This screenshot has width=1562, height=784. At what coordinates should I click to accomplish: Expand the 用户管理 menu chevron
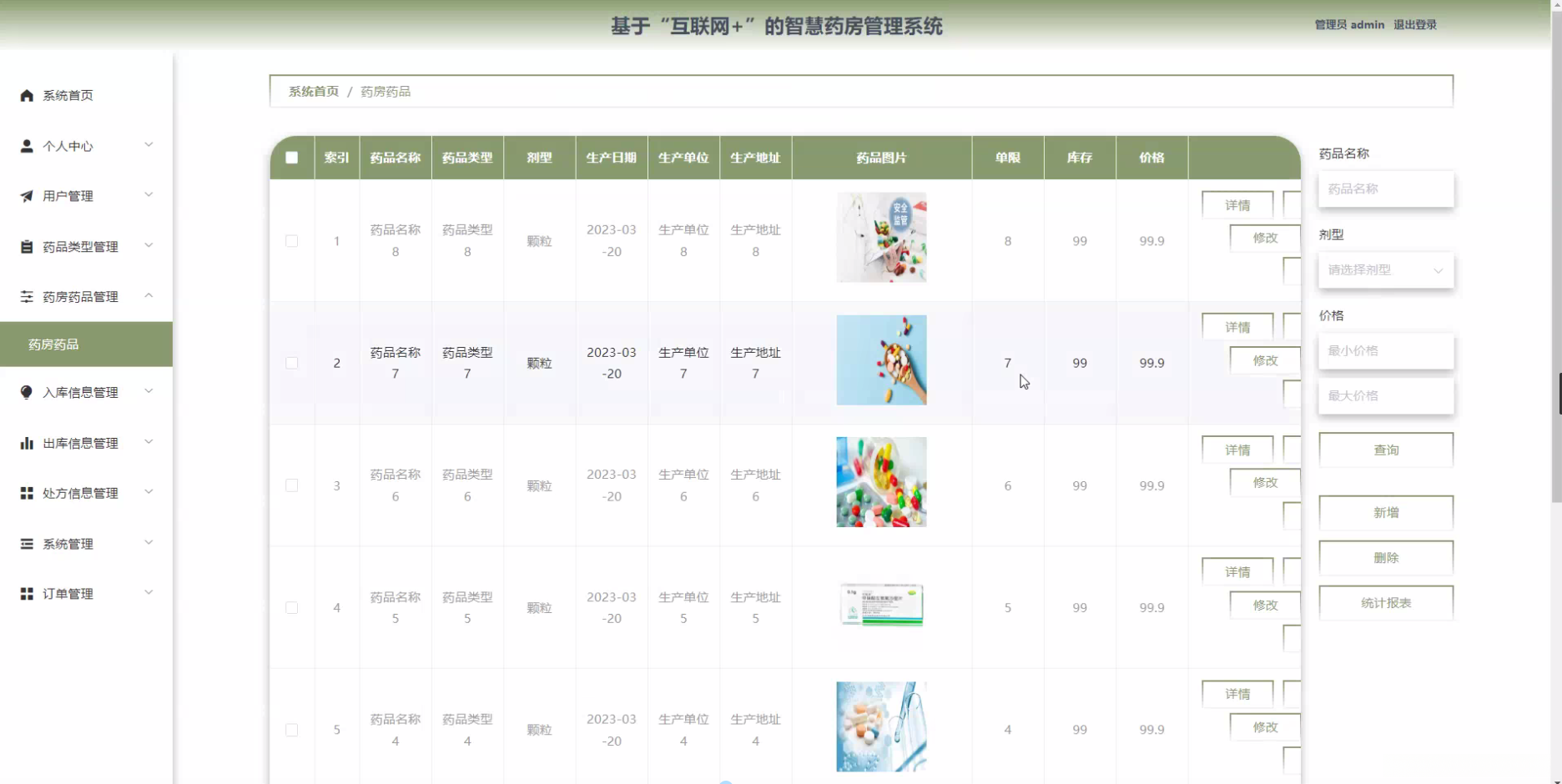click(149, 195)
